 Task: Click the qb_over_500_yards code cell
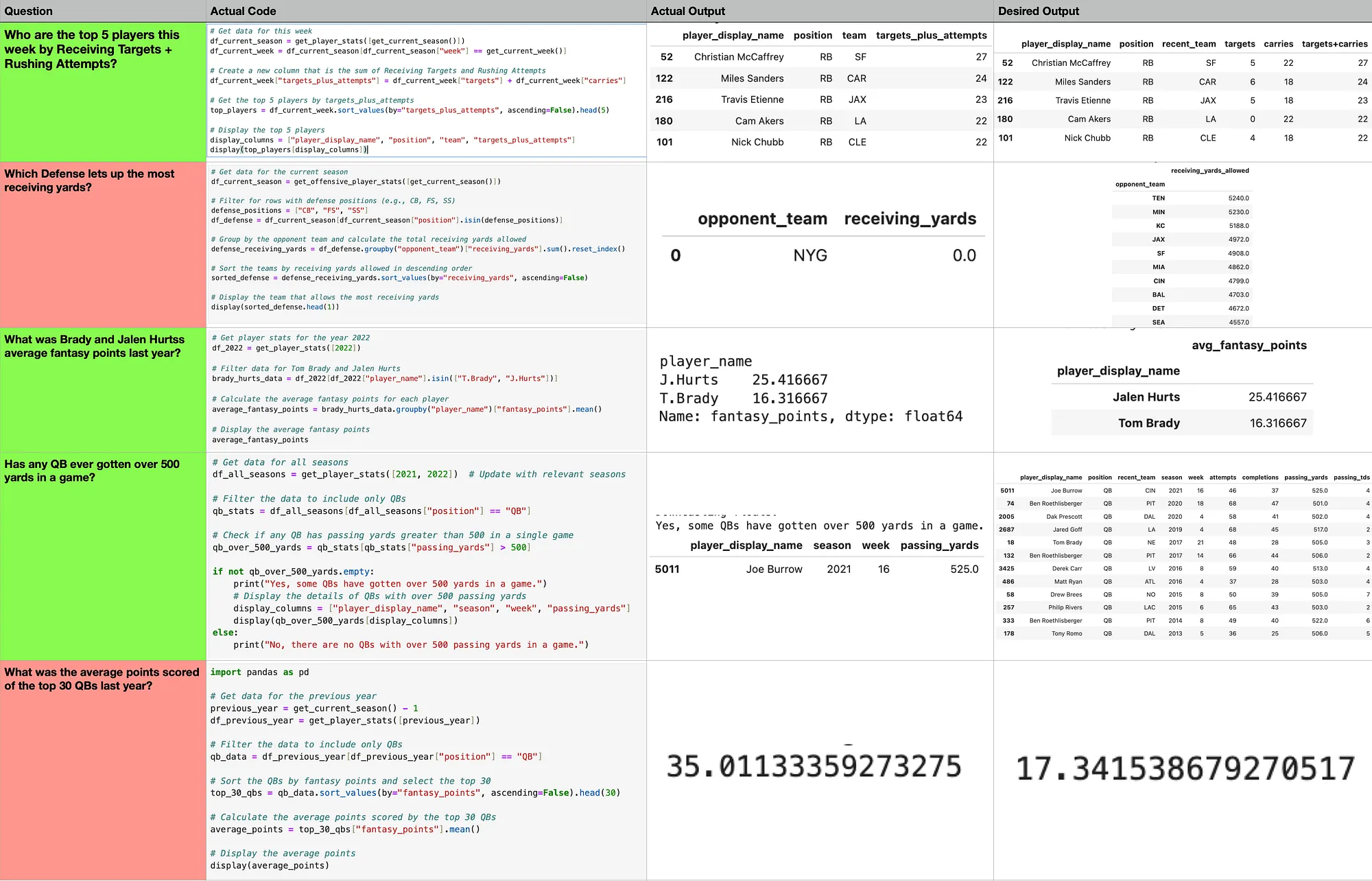(x=426, y=556)
